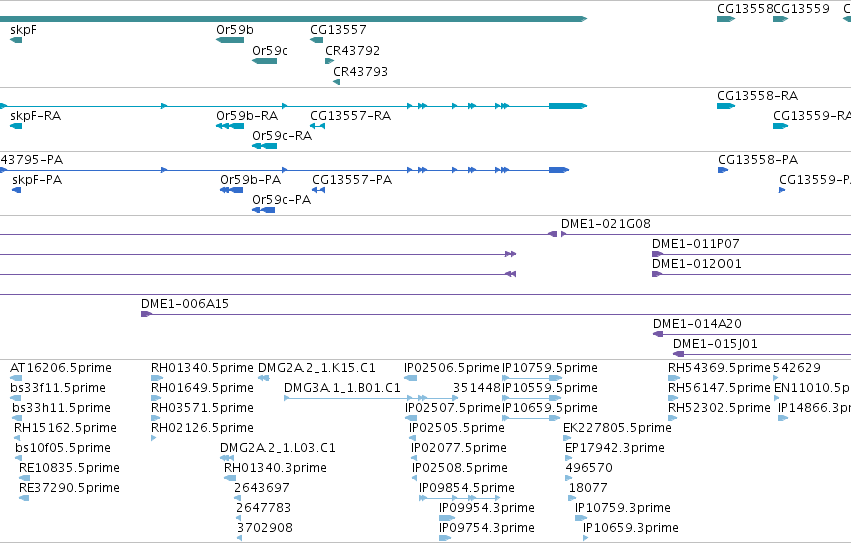Select cDNA DMG2A.2_1.L03.C1
851x543 pixels.
tap(227, 458)
